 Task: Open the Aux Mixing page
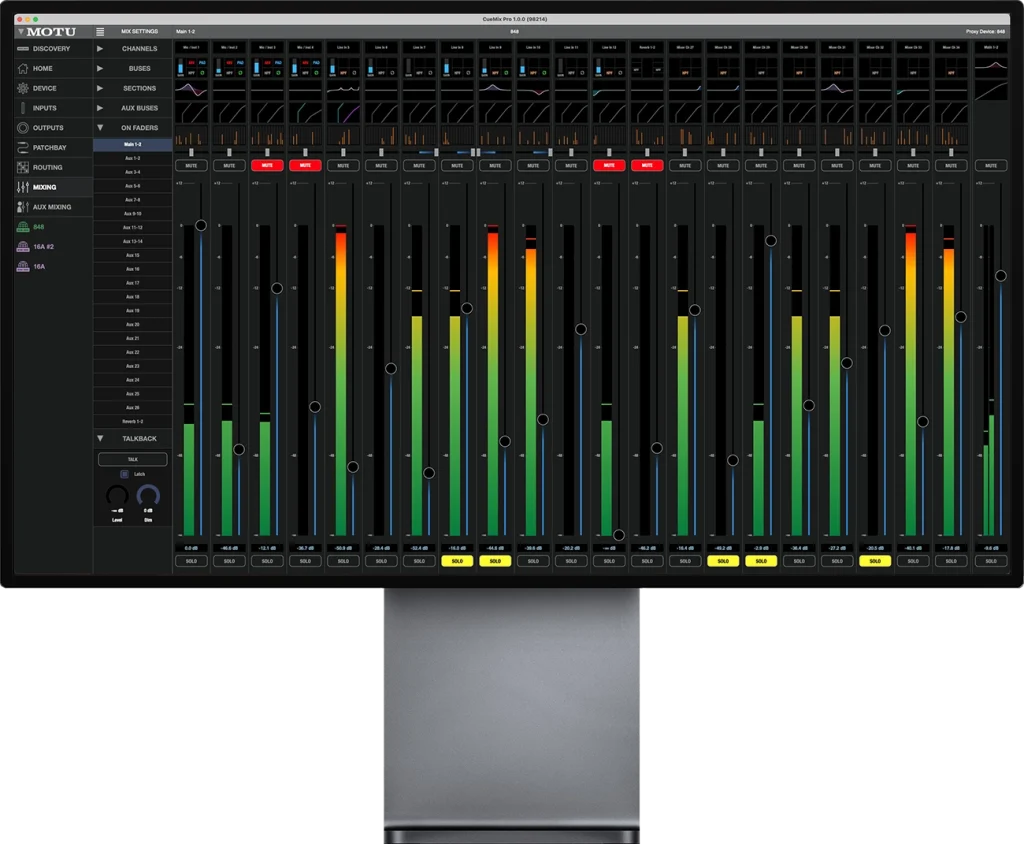[x=51, y=207]
